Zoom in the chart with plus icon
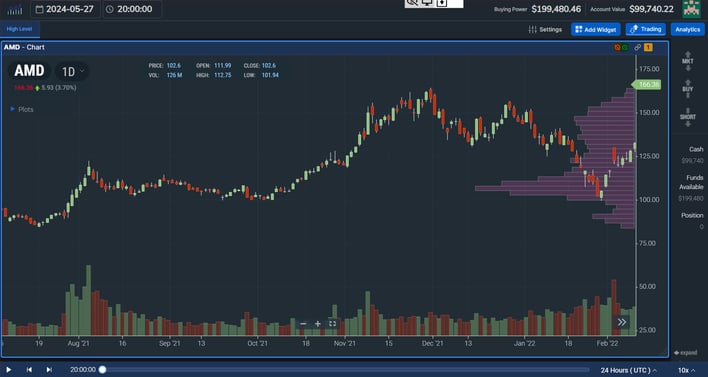This screenshot has height=377, width=708. coord(317,323)
